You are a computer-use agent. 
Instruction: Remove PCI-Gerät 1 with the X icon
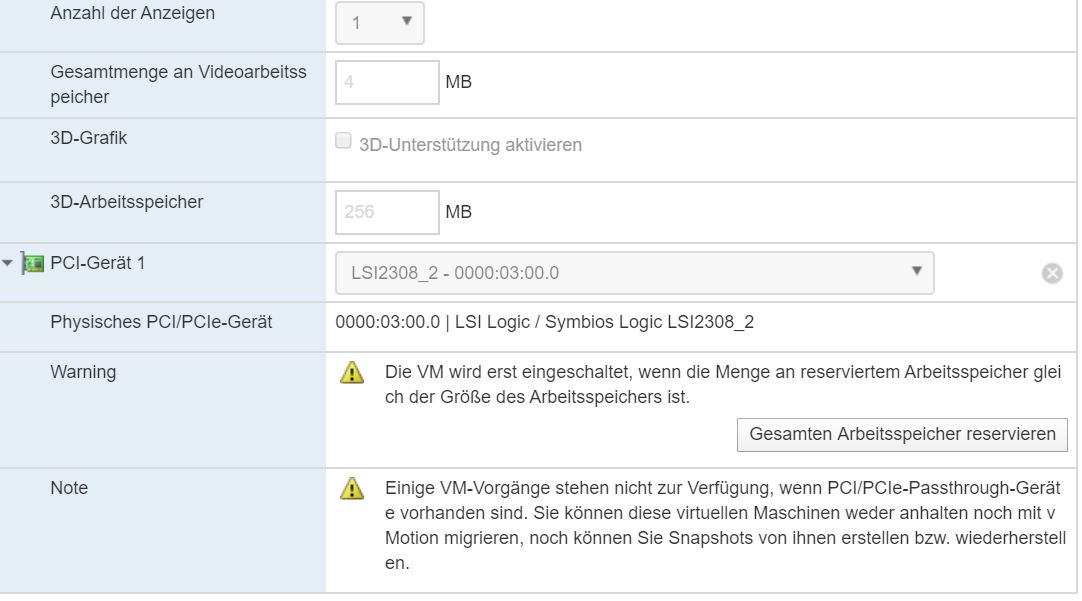(1052, 273)
